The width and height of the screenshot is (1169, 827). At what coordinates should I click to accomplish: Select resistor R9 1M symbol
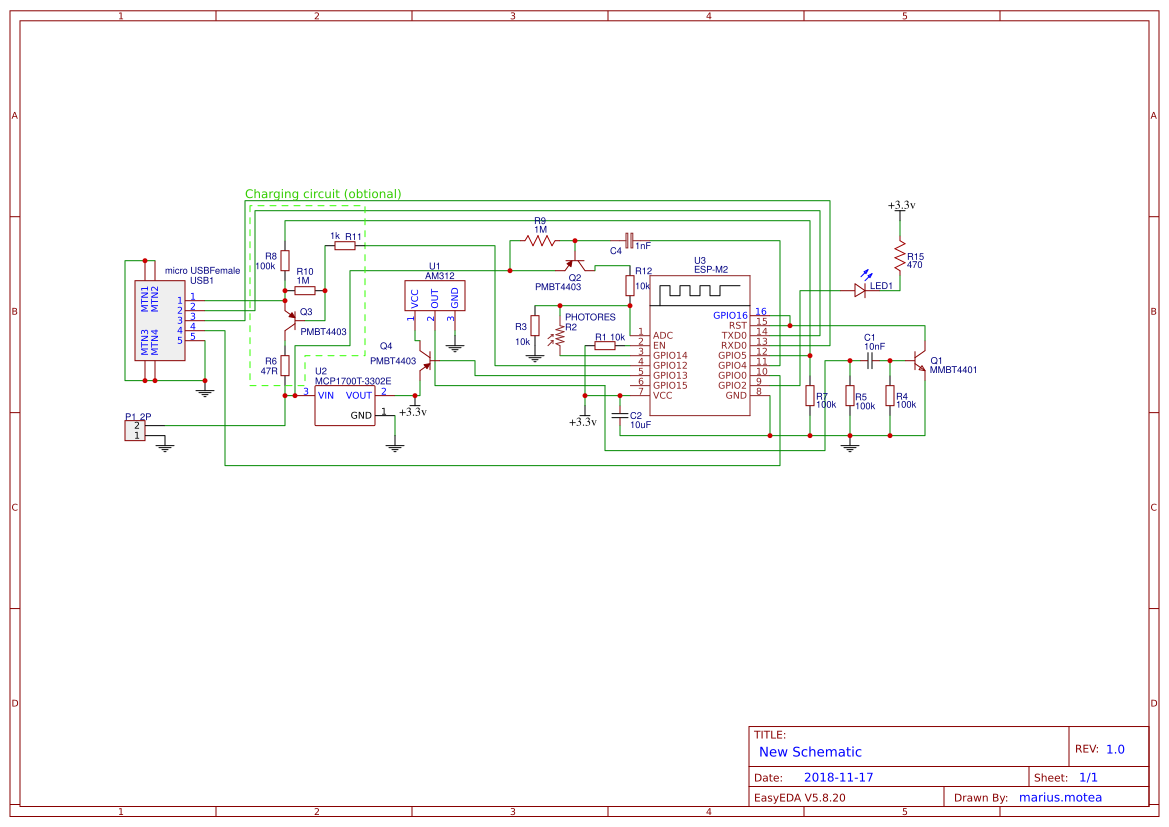540,240
